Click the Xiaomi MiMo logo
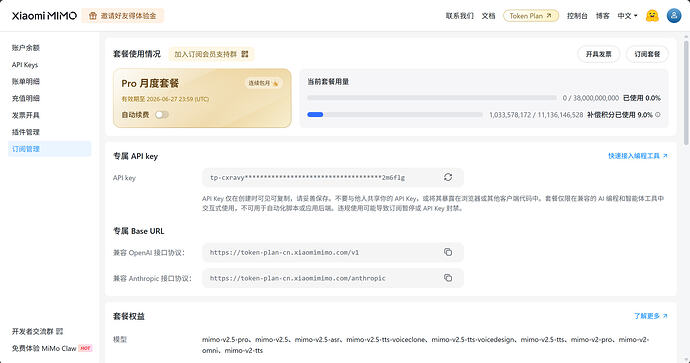690x363 pixels. click(44, 16)
